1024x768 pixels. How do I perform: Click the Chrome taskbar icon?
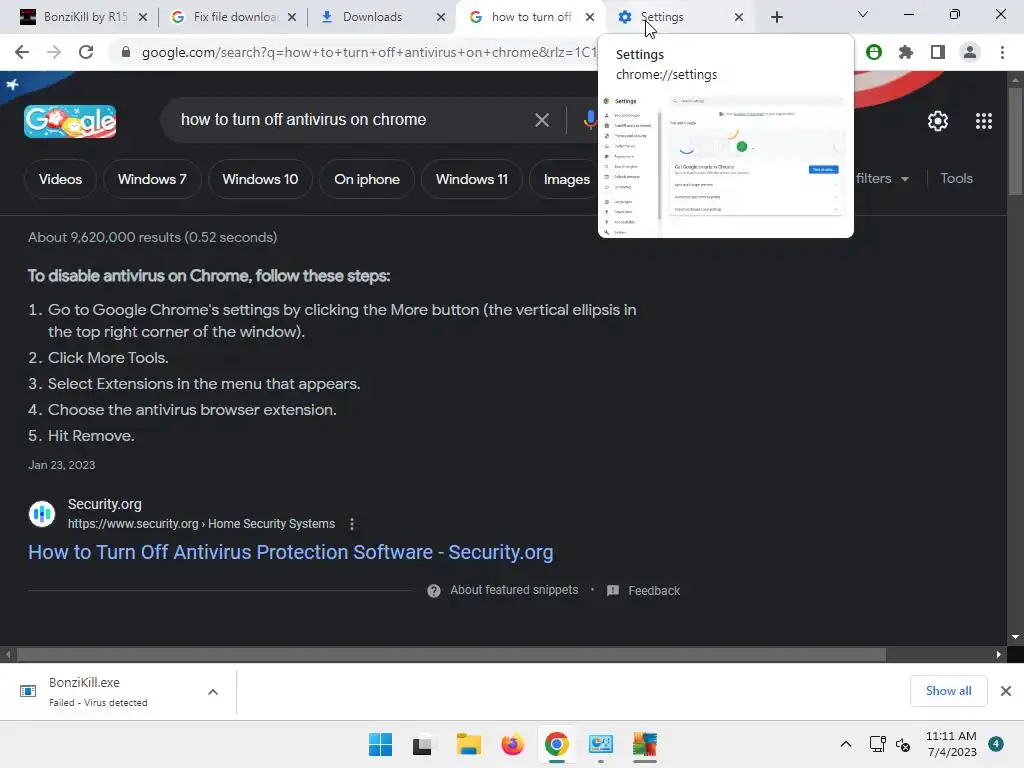tap(556, 744)
